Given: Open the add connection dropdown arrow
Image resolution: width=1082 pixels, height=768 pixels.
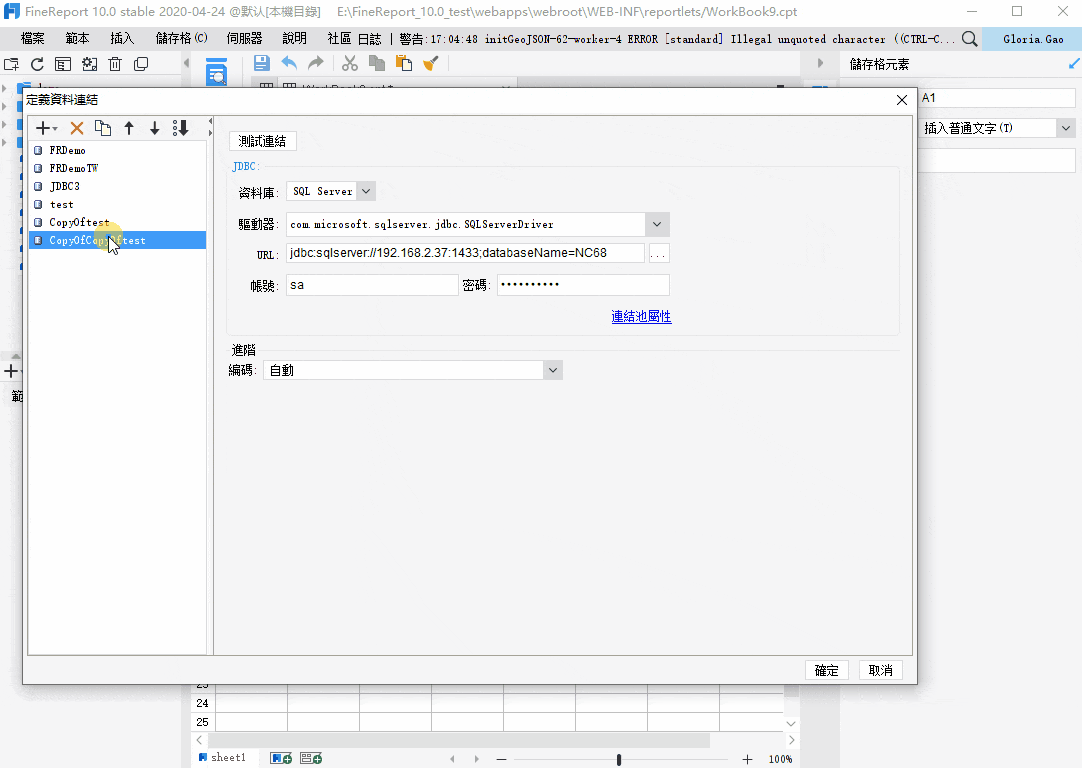Looking at the screenshot, I should tap(57, 128).
